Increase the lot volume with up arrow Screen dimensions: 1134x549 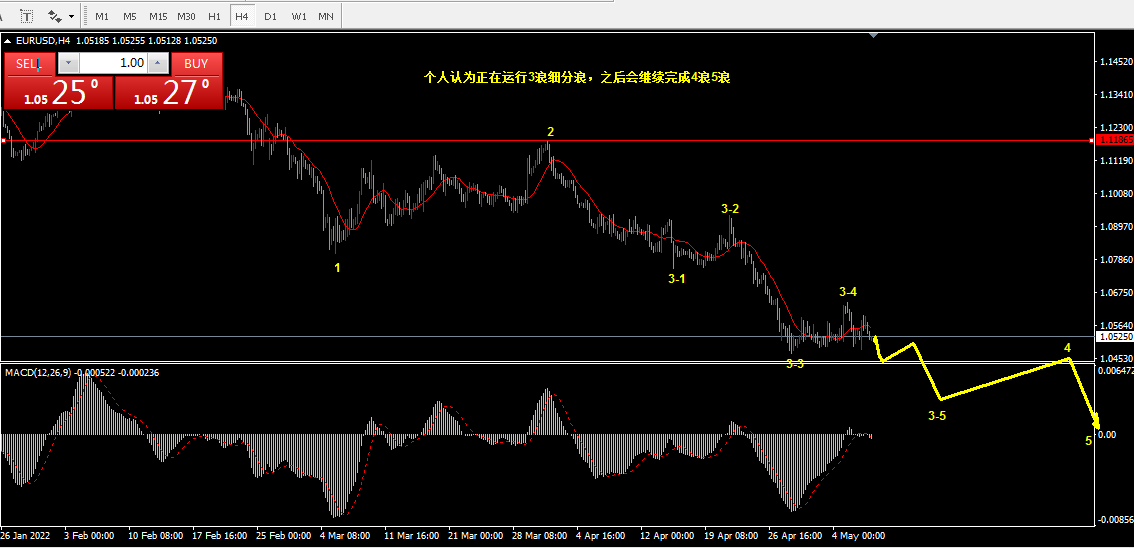tap(158, 64)
